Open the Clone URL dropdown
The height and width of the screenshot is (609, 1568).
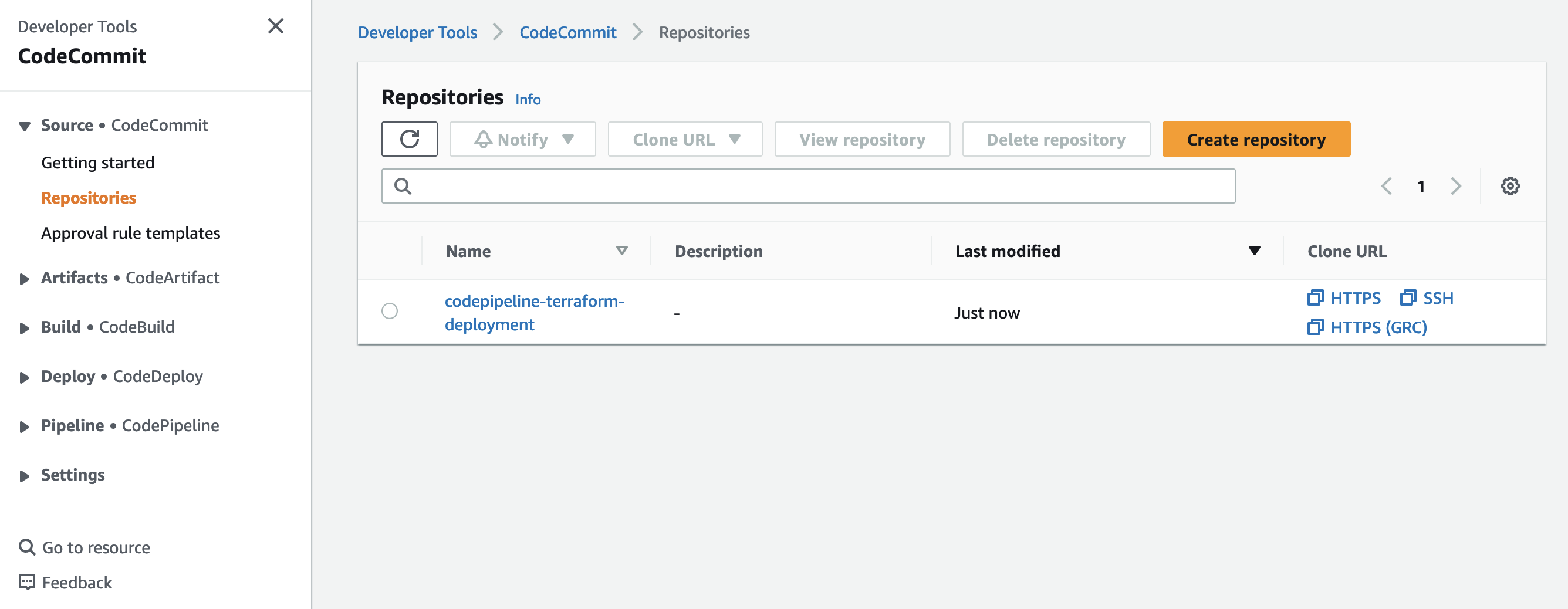684,138
